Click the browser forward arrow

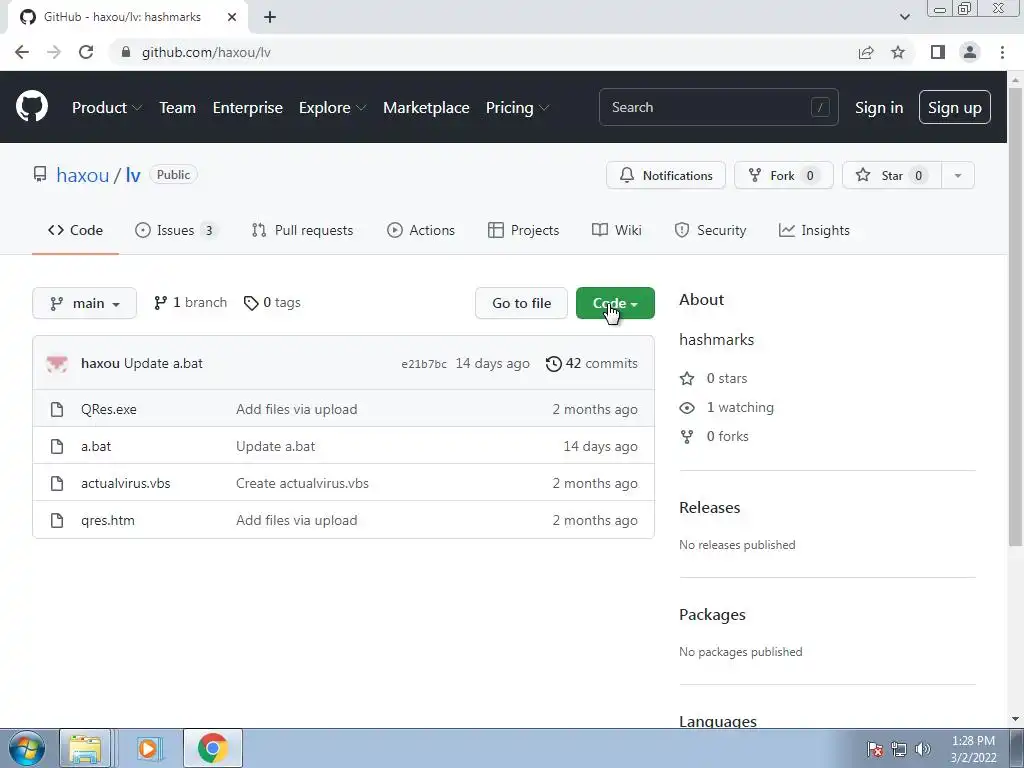pos(54,52)
